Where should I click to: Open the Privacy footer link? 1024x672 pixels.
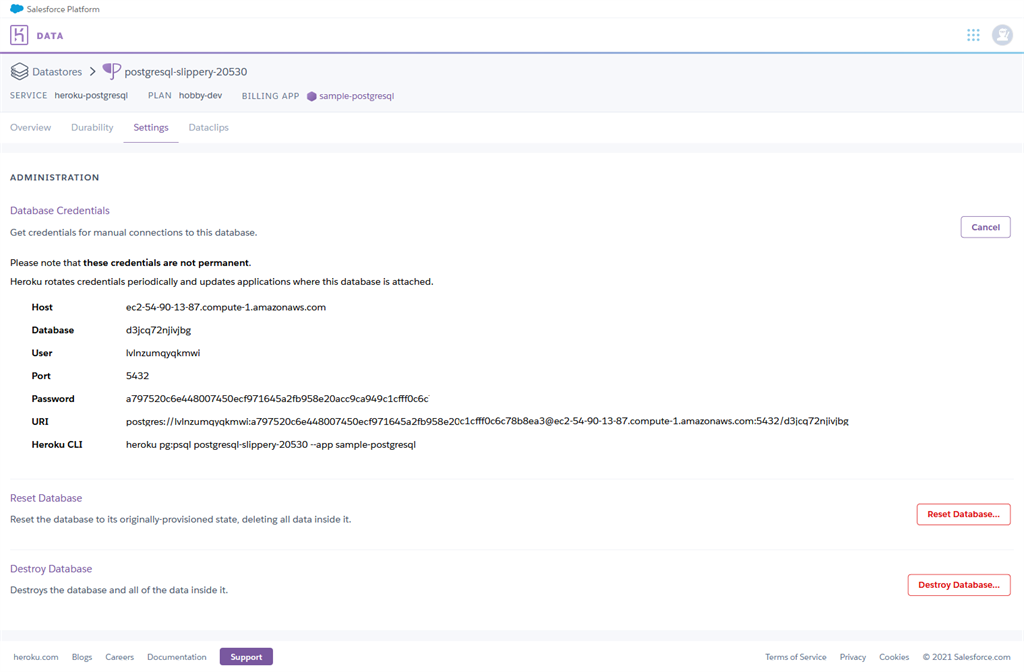[853, 657]
